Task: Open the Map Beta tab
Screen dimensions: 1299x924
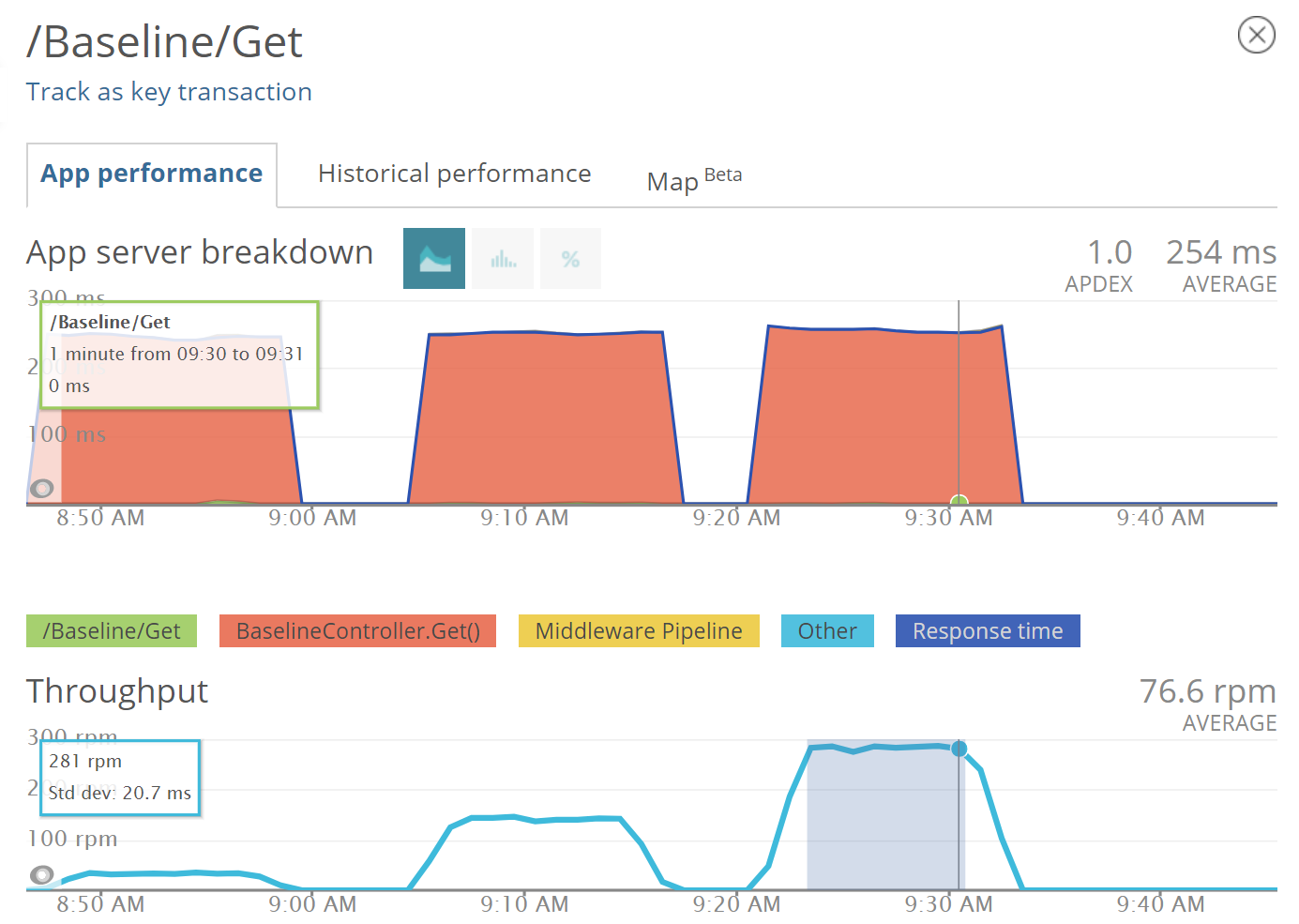Action: coord(694,178)
